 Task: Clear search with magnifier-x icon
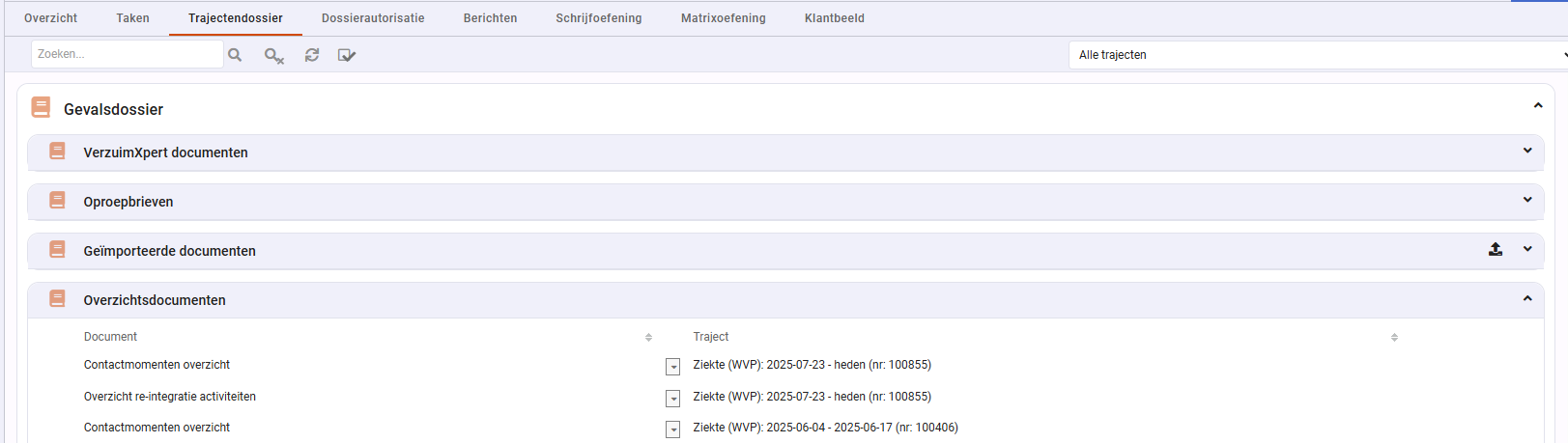pos(274,56)
